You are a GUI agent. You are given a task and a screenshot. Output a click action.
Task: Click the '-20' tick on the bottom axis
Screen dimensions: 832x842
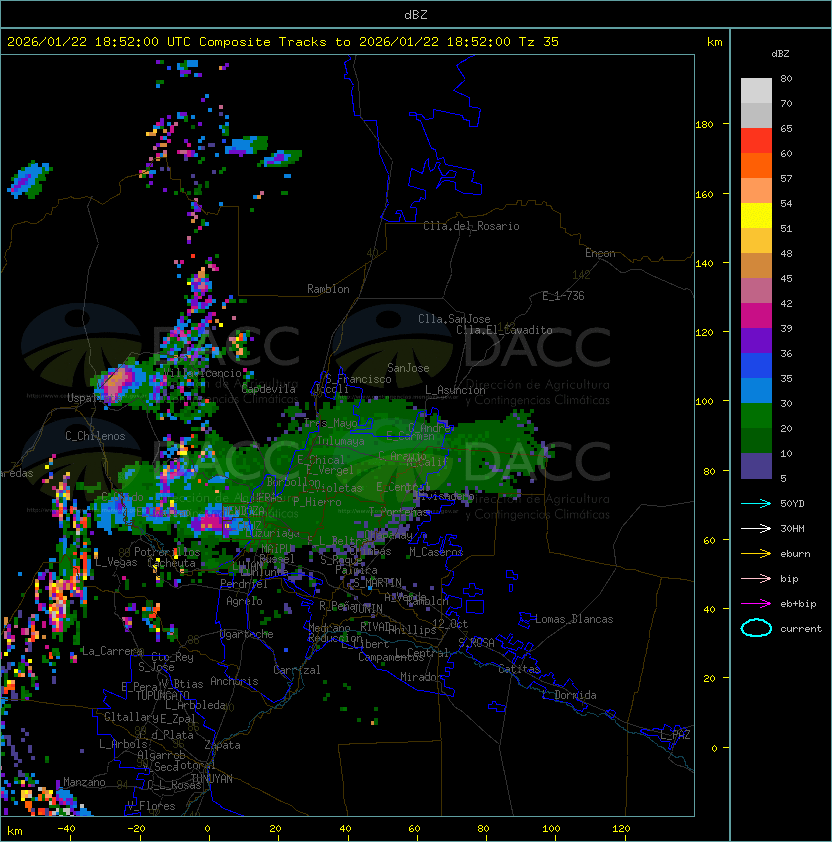[136, 829]
